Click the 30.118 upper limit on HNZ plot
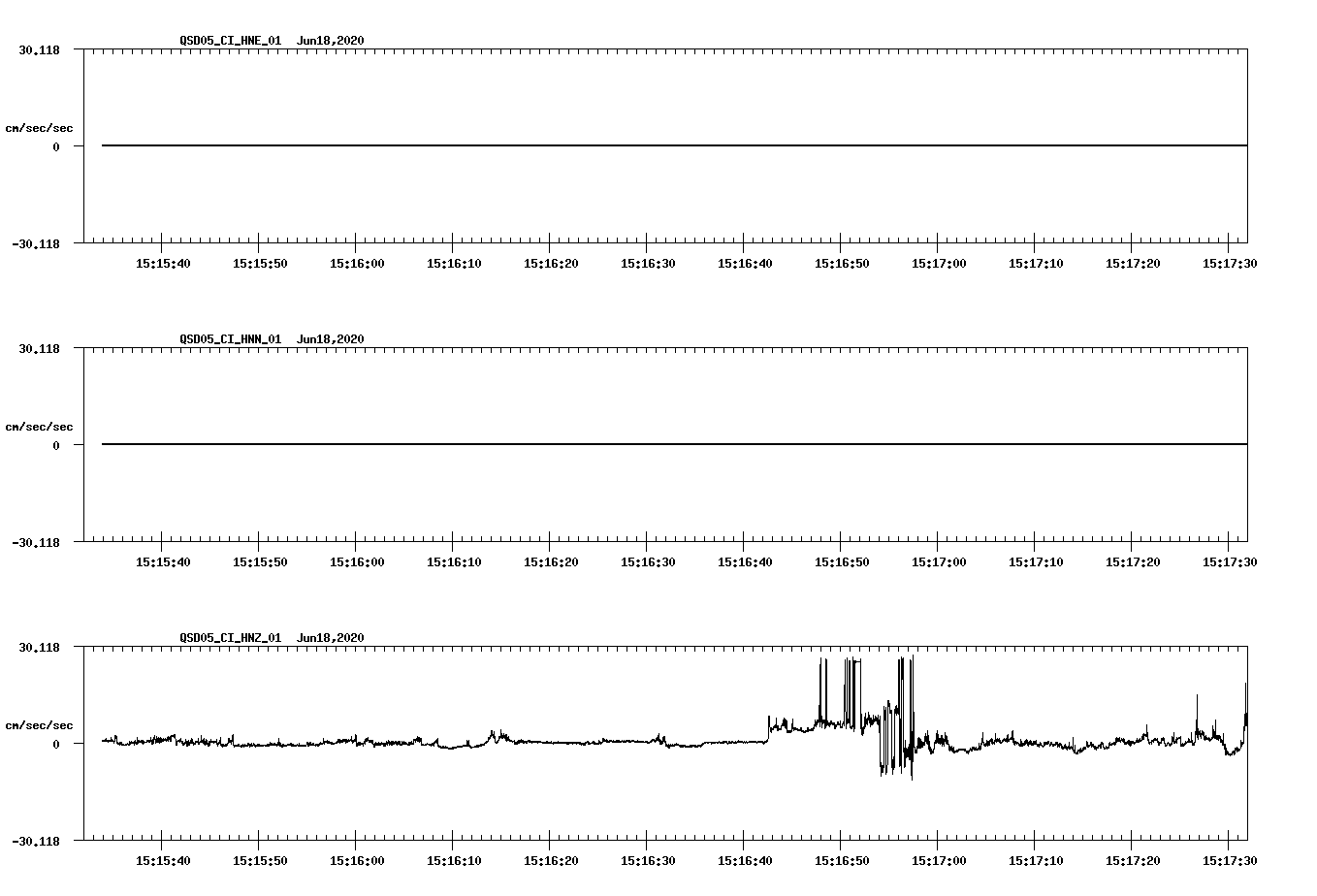 click(x=39, y=647)
